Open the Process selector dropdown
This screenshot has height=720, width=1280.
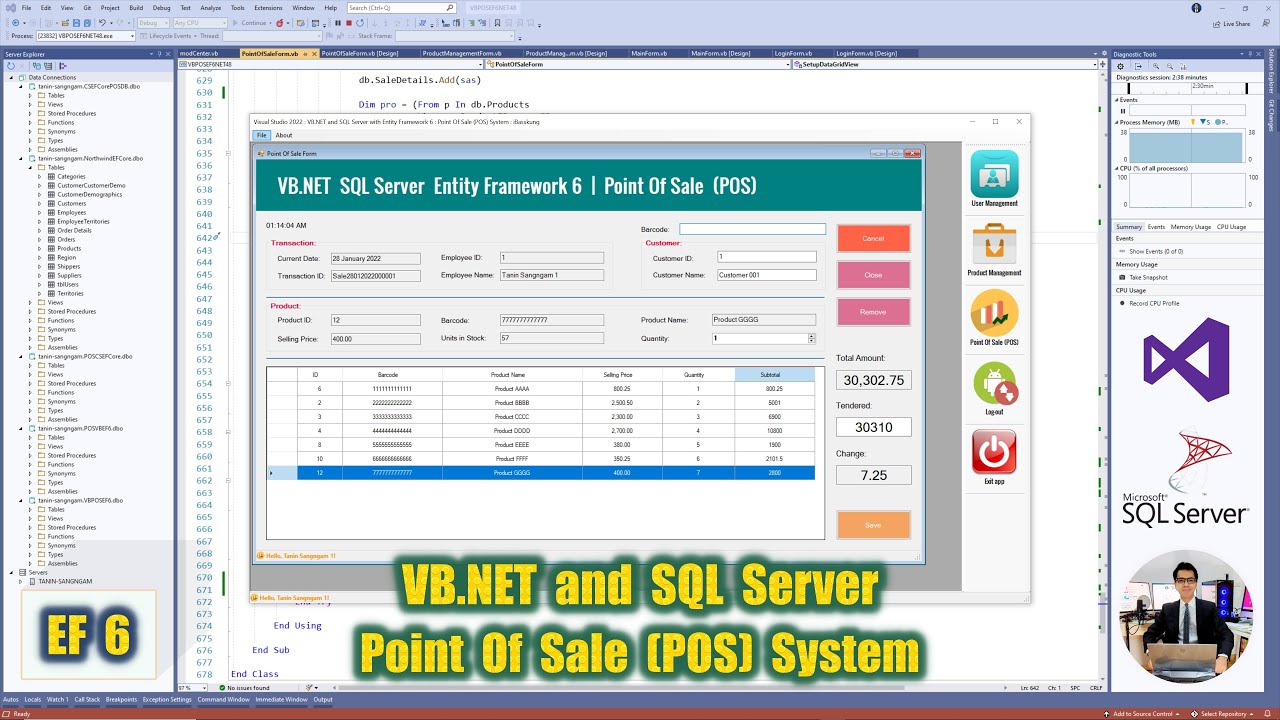88,36
